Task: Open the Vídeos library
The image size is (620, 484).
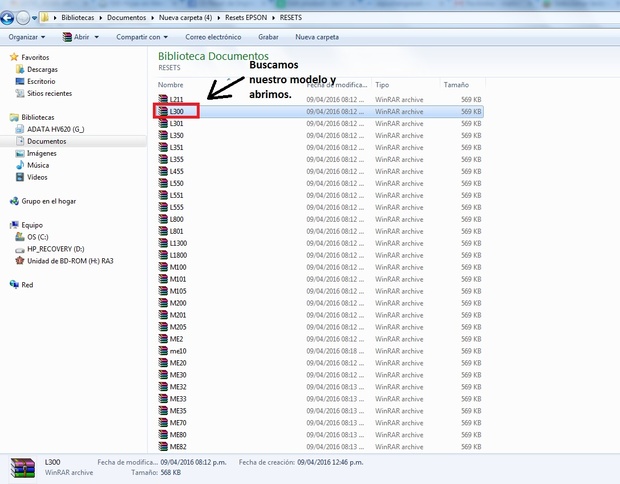Action: (37, 177)
